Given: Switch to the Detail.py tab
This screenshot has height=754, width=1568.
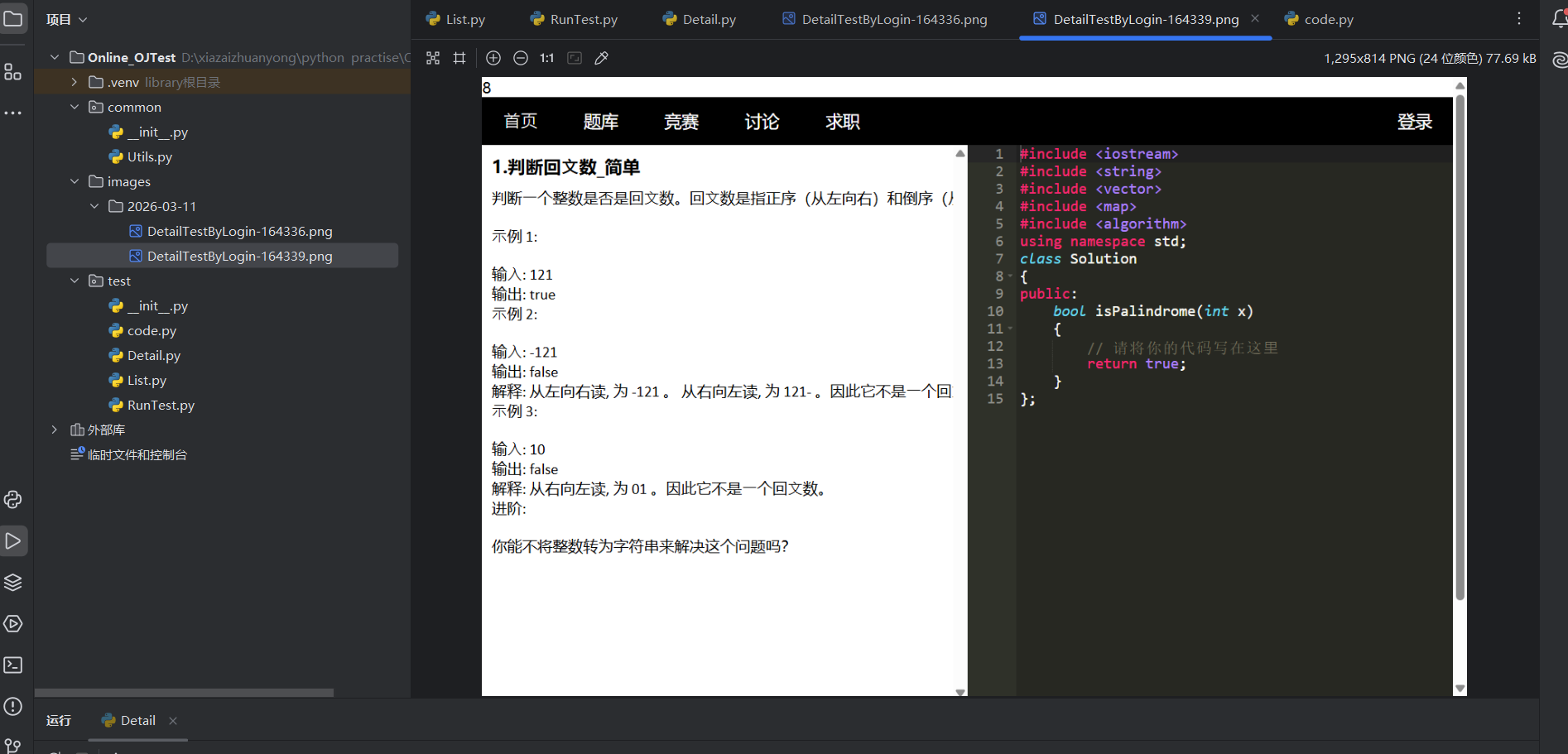Looking at the screenshot, I should pos(700,19).
